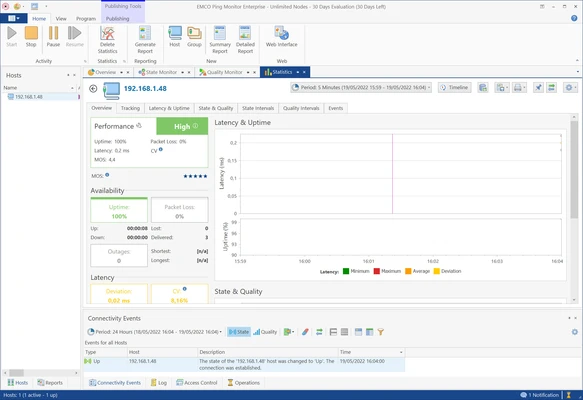
Task: Click the Hosts panel horizontal scrollbar
Action: coord(17,372)
